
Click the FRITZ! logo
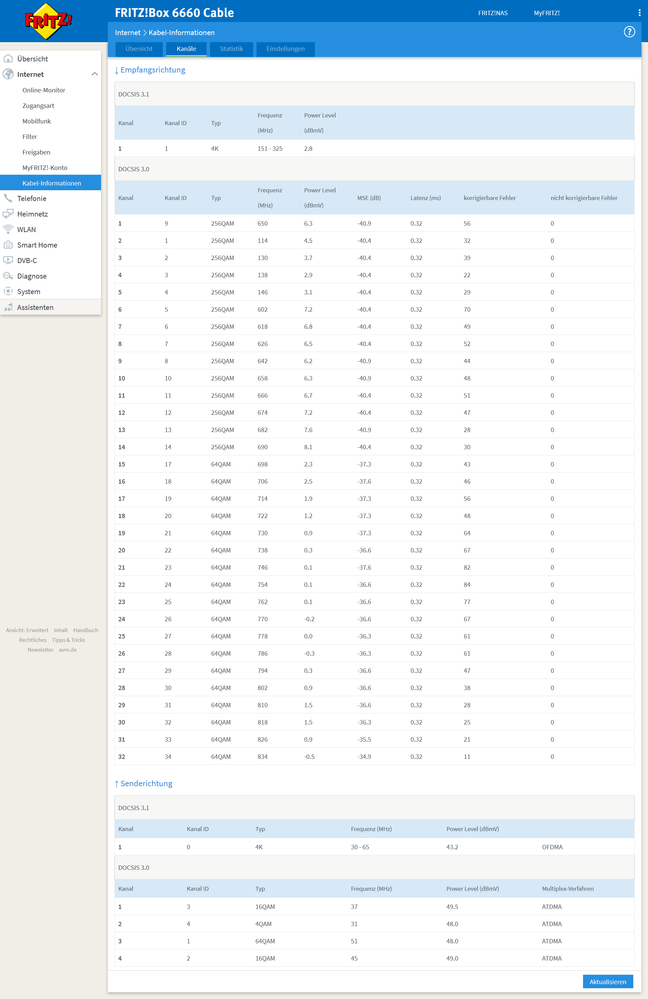pos(48,20)
